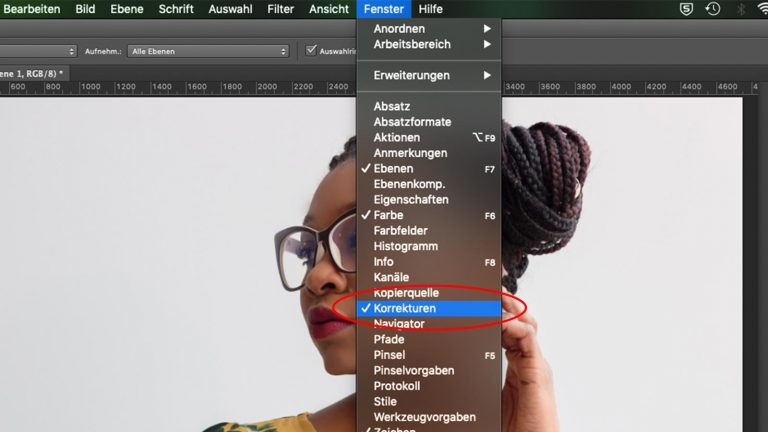Close the open Fenster menu
The image size is (768, 432).
point(384,9)
